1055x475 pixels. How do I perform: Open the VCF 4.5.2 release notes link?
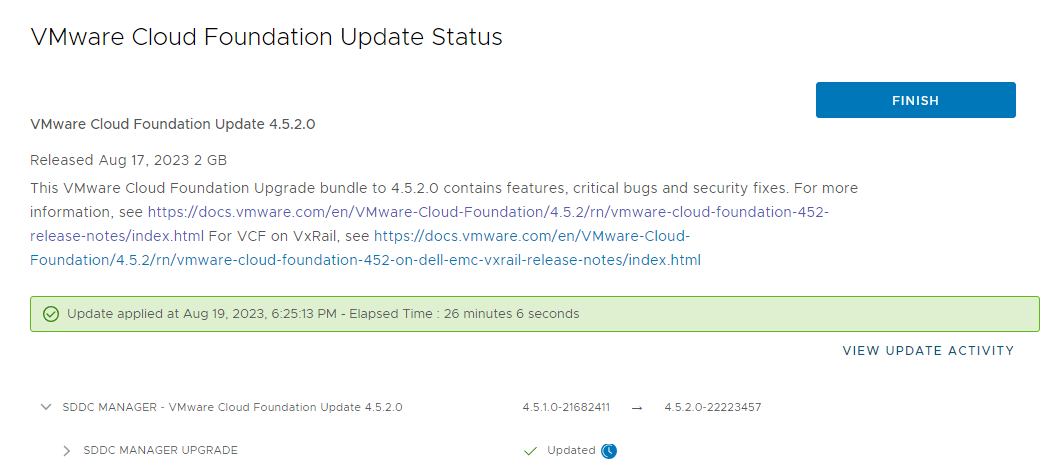click(x=488, y=212)
